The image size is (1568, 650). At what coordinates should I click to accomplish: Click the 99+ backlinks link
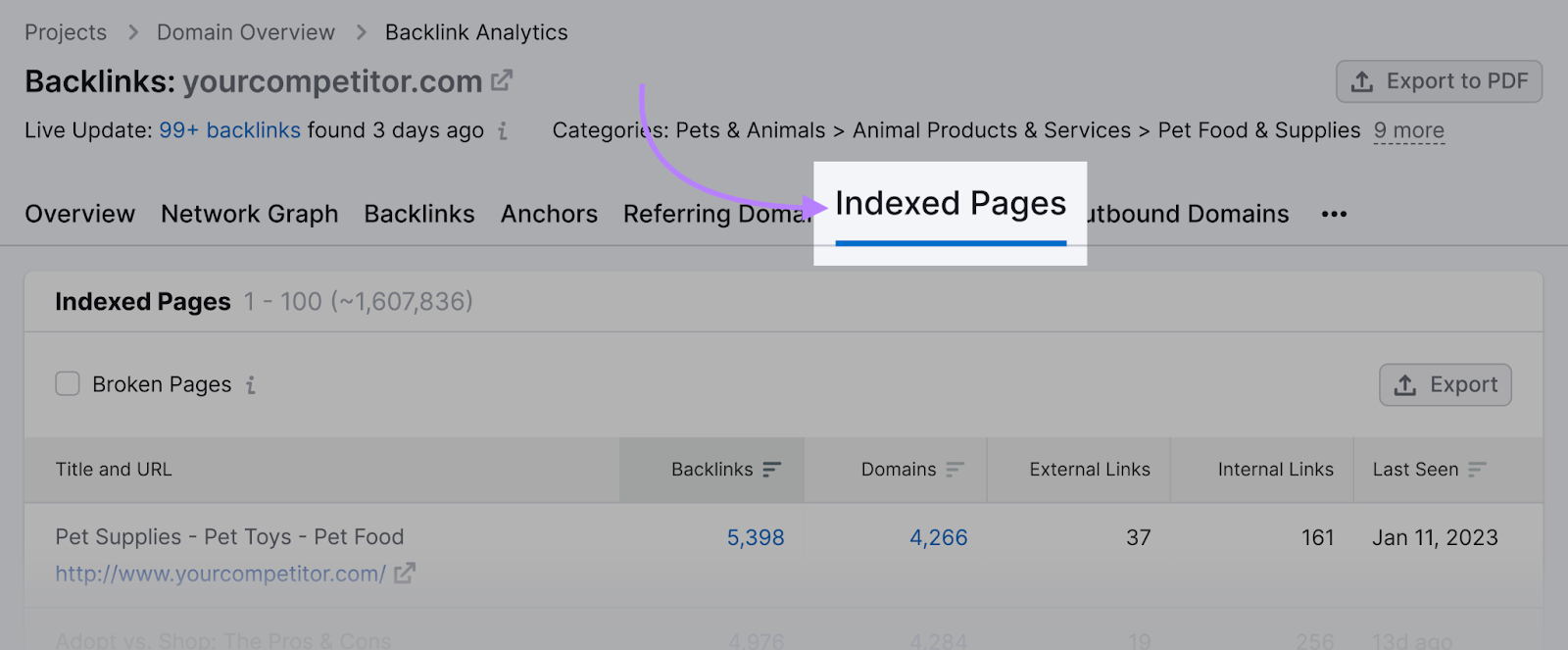(x=228, y=130)
